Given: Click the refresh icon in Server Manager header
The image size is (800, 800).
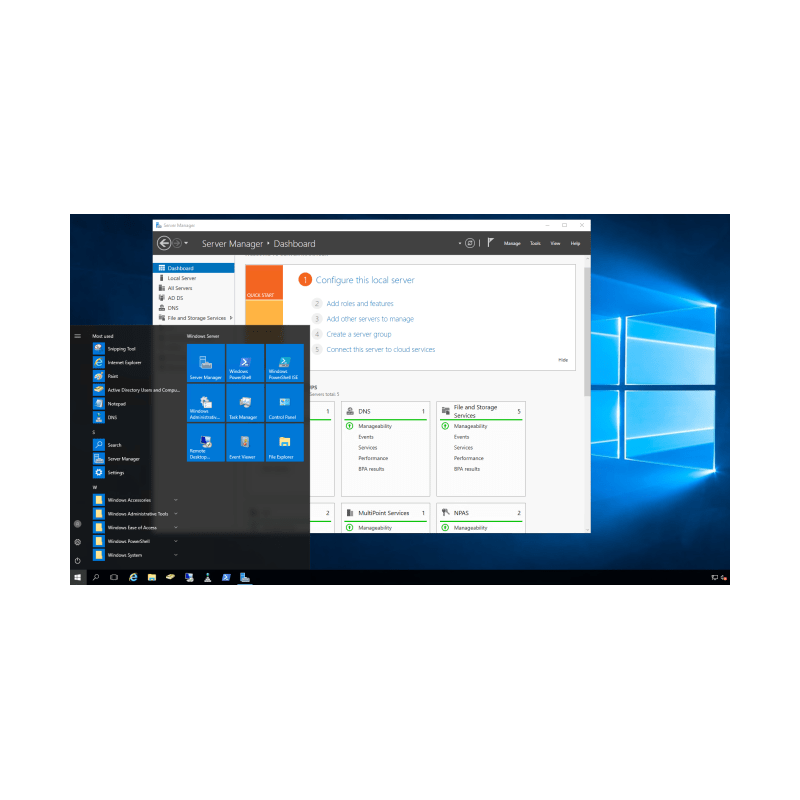Looking at the screenshot, I should click(x=469, y=243).
